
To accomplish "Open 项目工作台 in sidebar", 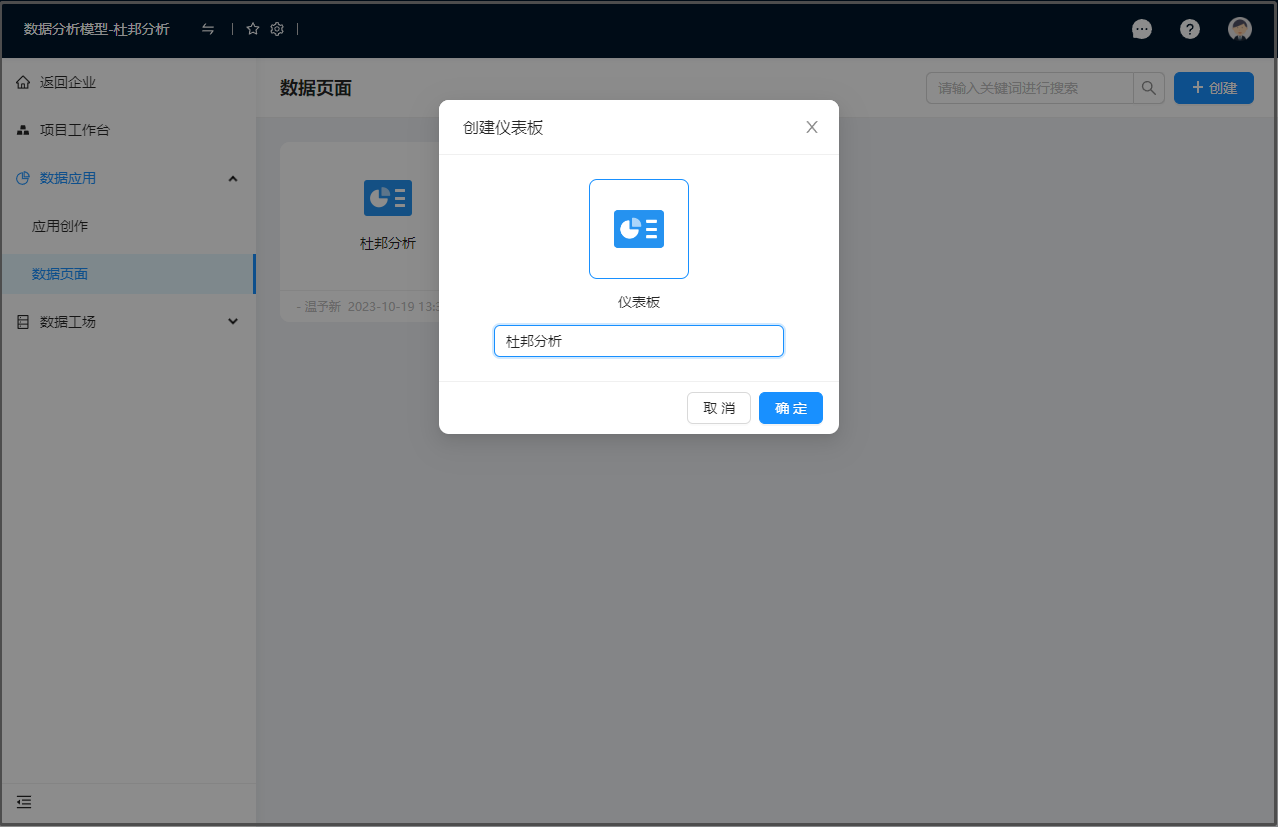I will (x=74, y=131).
